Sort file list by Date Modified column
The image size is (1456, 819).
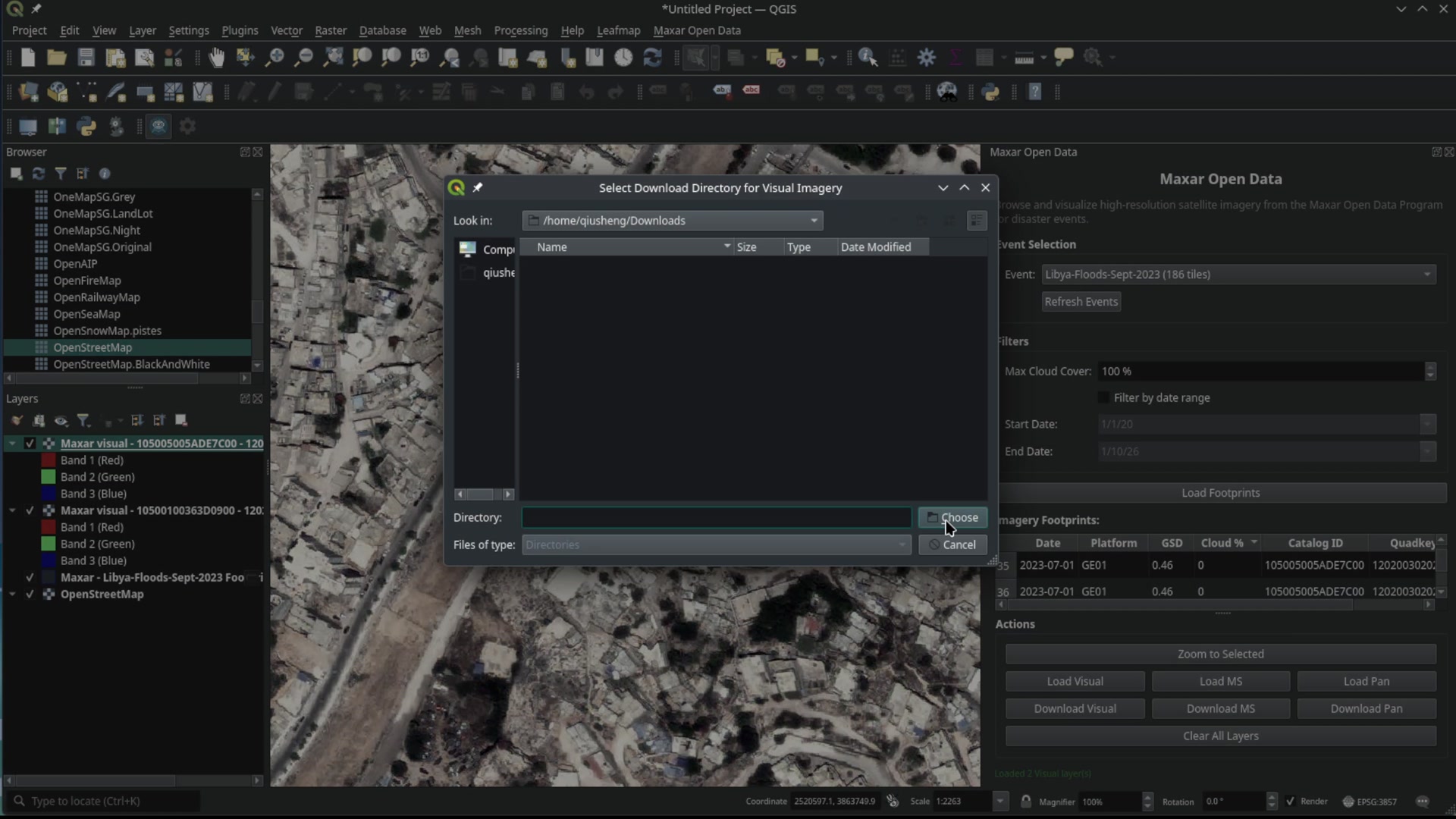click(x=882, y=247)
